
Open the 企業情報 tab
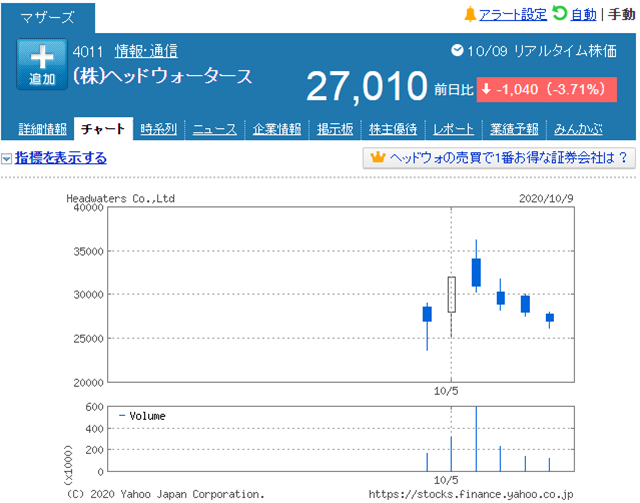[x=277, y=129]
